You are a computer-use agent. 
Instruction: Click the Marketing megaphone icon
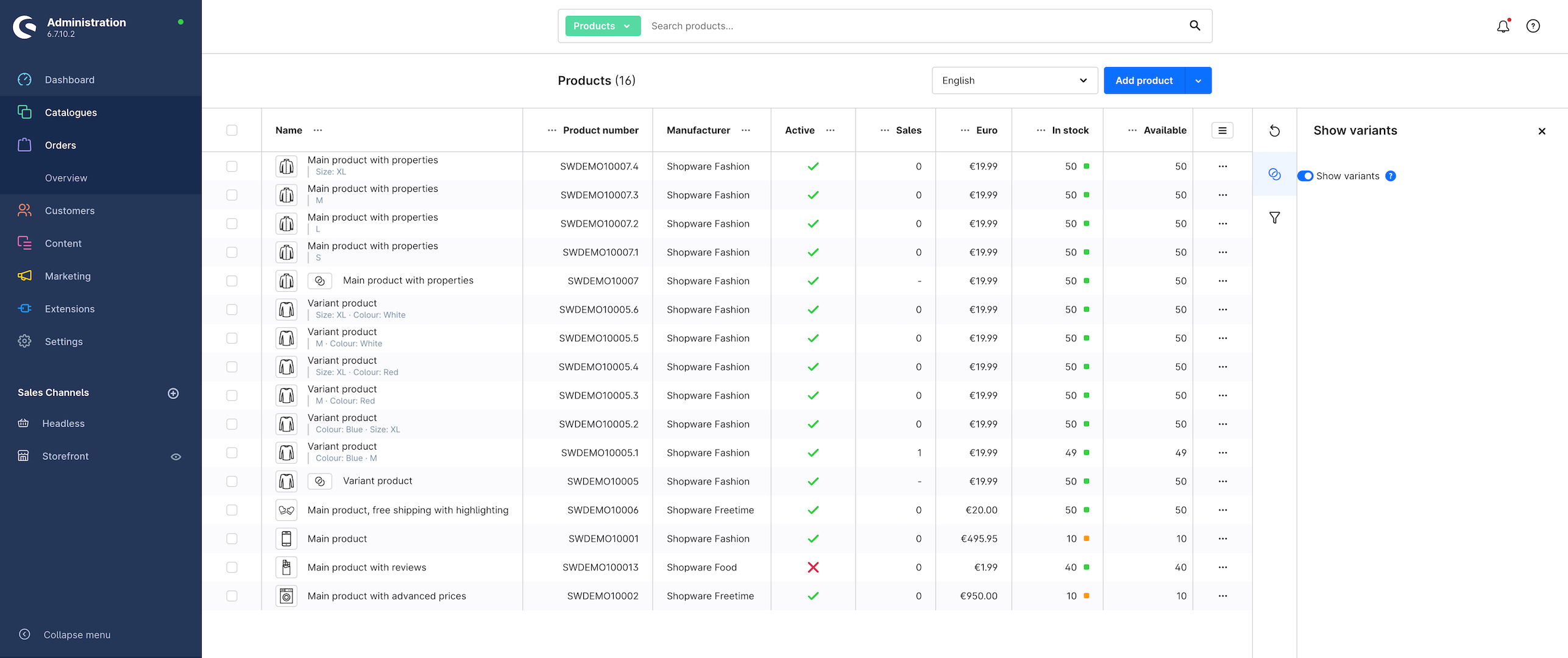tap(24, 276)
